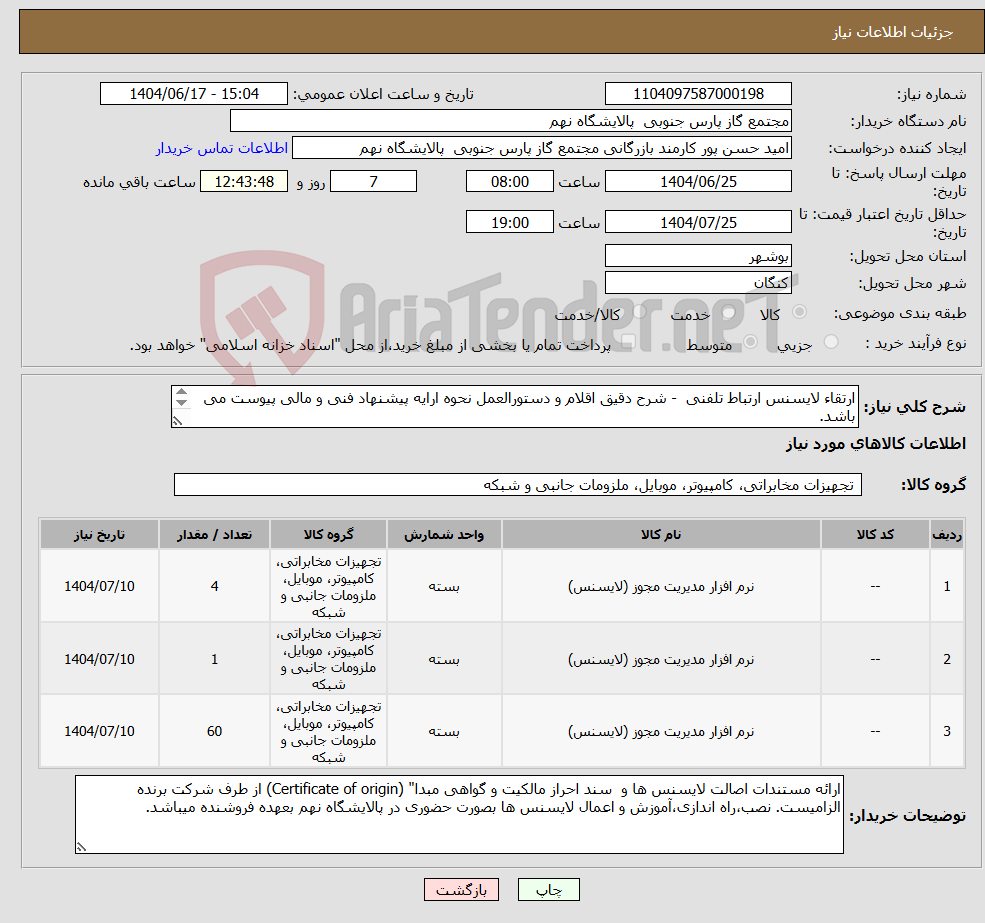Click the مهلت ارسال پاسخ date 1404/06/25
The image size is (985, 923).
698,181
